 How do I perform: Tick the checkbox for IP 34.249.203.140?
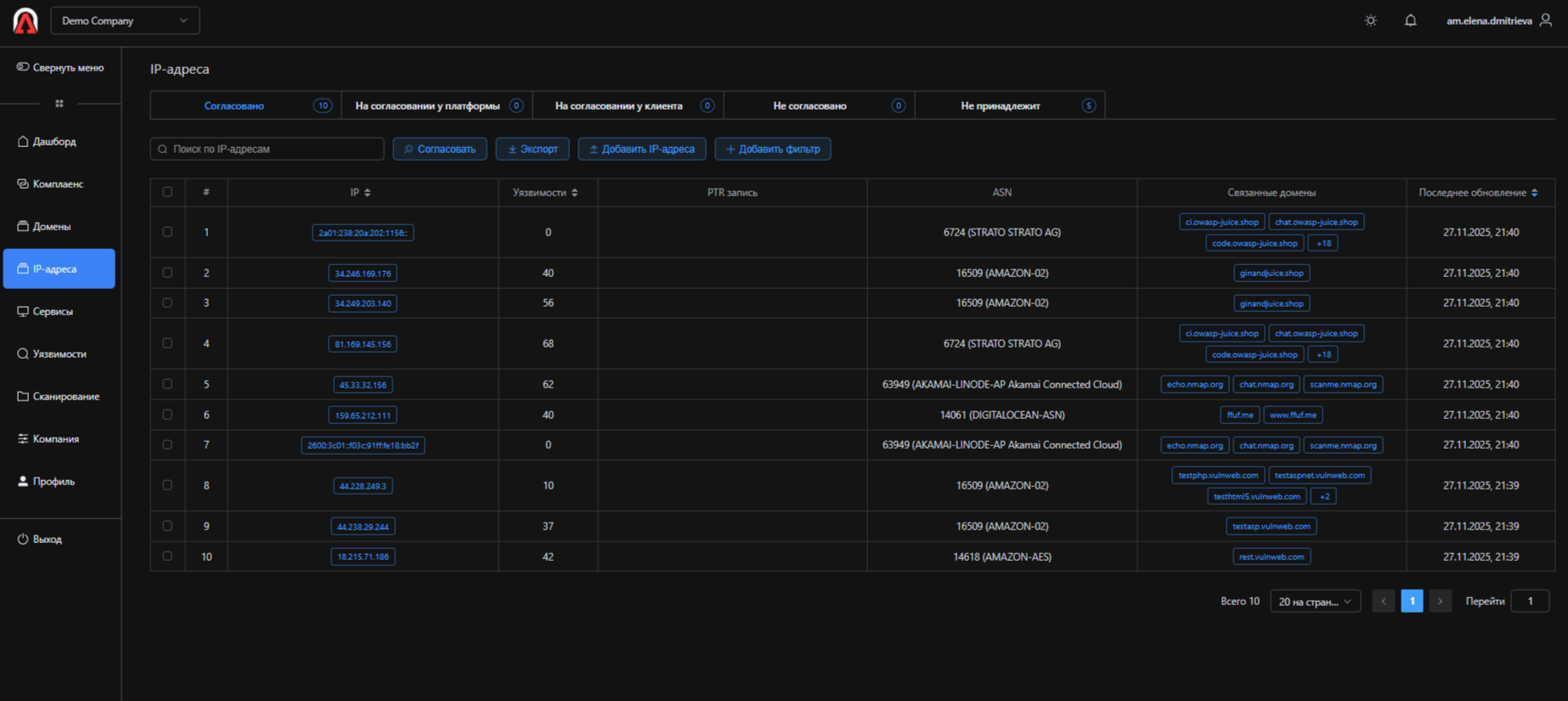pyautogui.click(x=167, y=302)
